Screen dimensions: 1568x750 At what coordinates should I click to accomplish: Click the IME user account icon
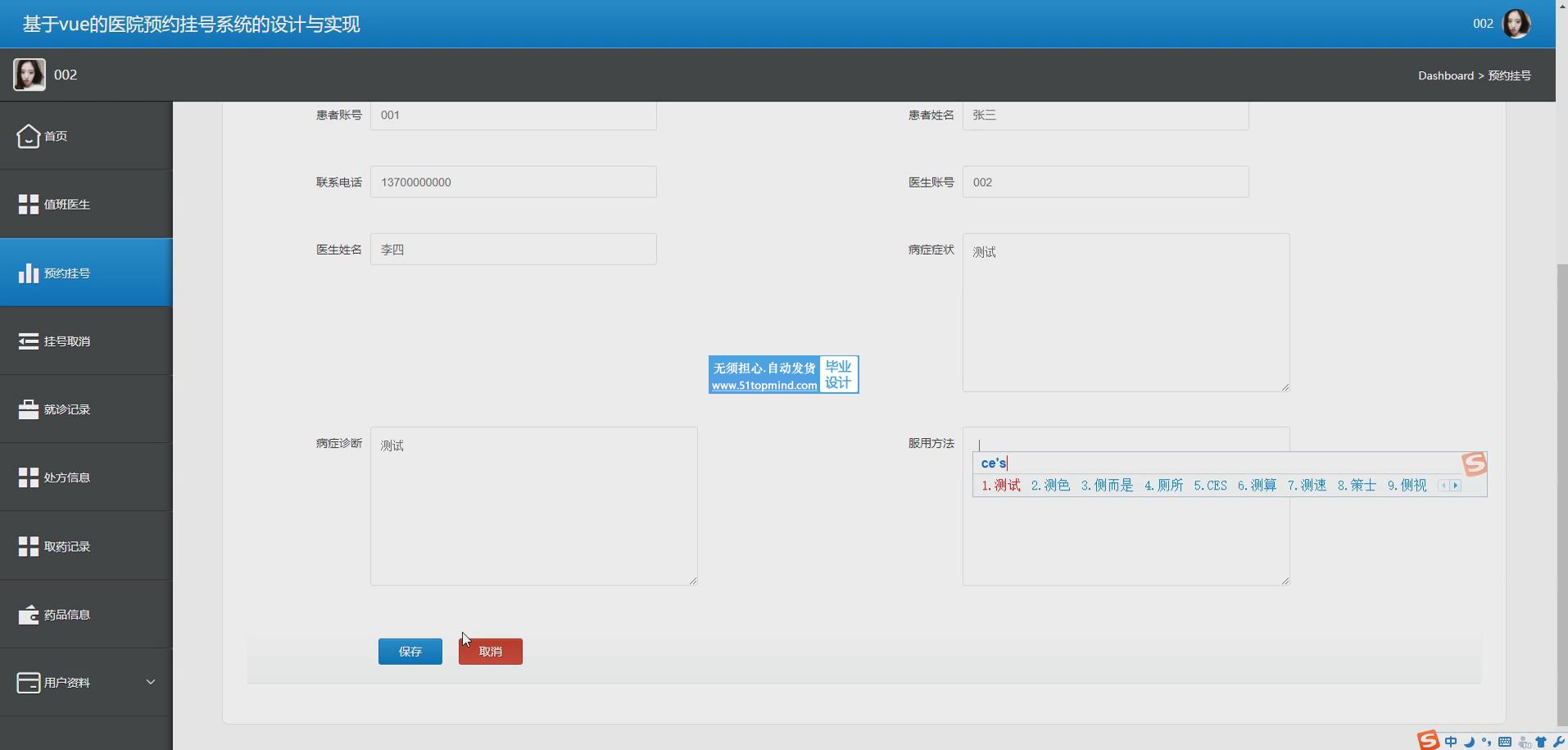click(x=1524, y=742)
